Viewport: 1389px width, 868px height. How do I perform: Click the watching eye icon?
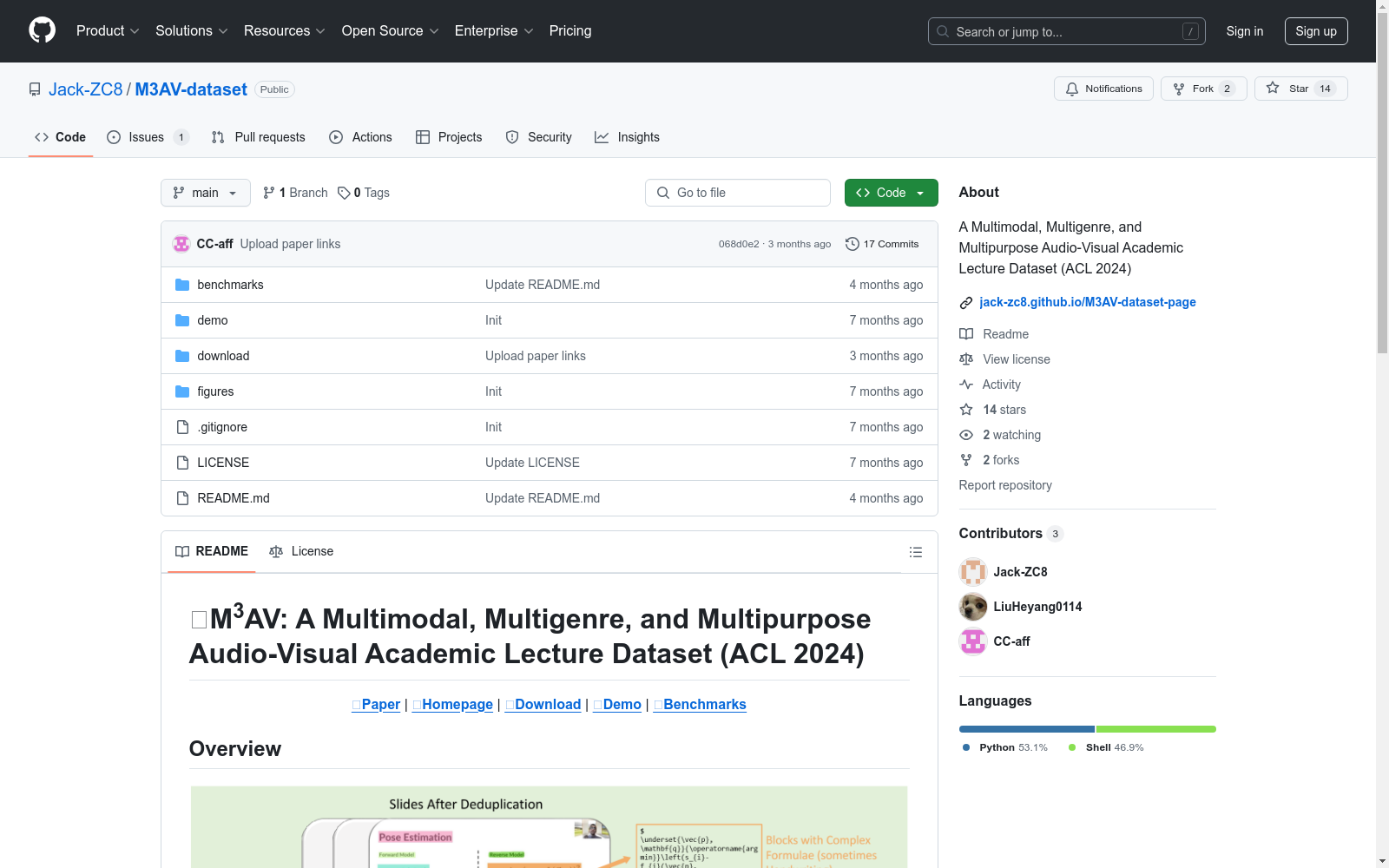point(966,435)
